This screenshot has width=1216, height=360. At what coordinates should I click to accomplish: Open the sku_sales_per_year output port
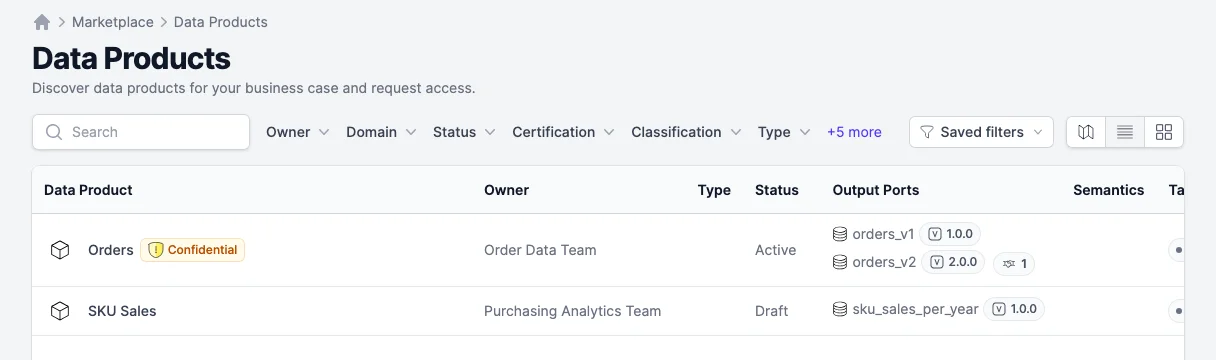[915, 309]
